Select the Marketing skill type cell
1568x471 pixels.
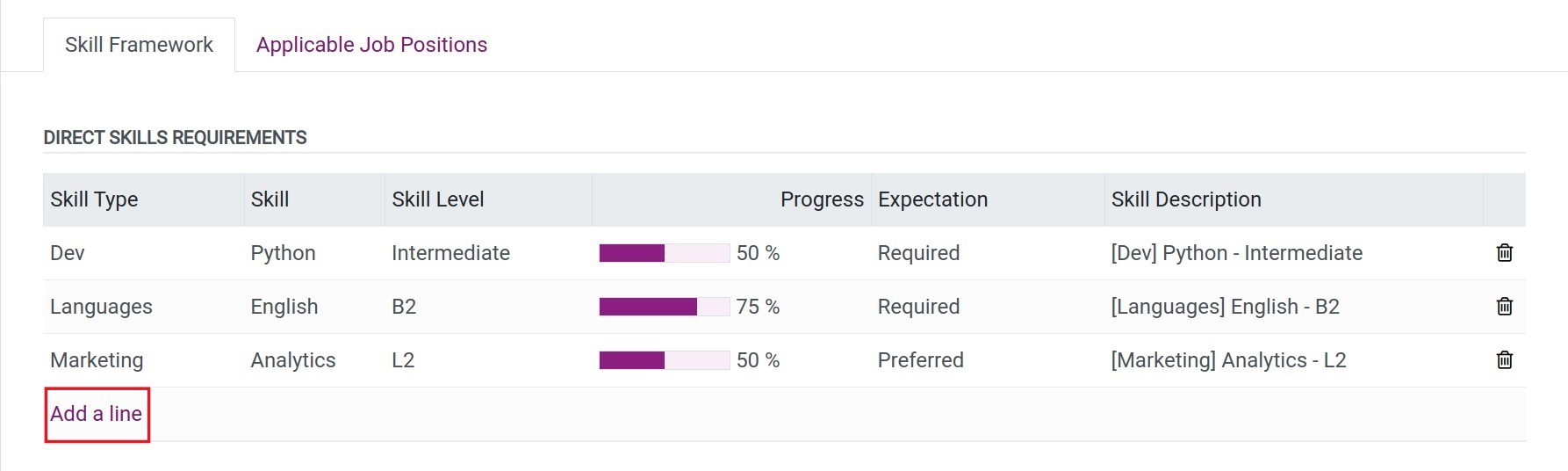97,360
